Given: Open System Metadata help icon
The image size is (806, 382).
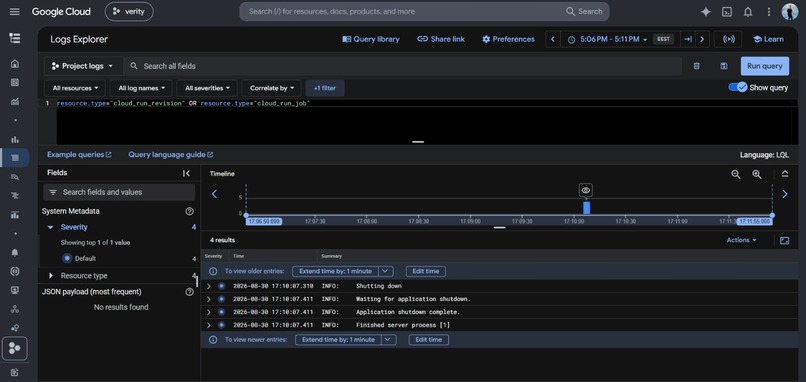Looking at the screenshot, I should [x=189, y=211].
